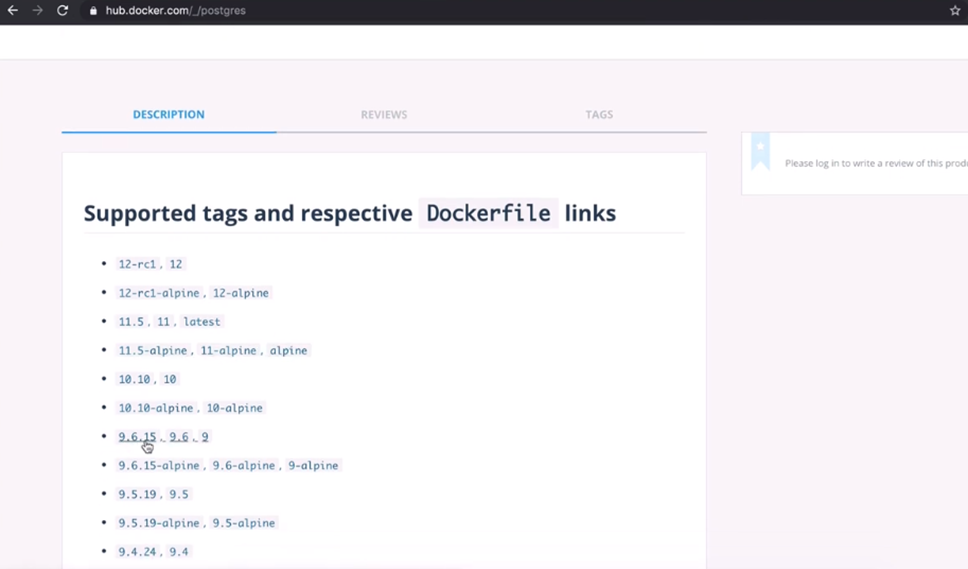Viewport: 968px width, 569px height.
Task: Open the 12-rc1-alpine tag link
Action: pyautogui.click(x=159, y=293)
